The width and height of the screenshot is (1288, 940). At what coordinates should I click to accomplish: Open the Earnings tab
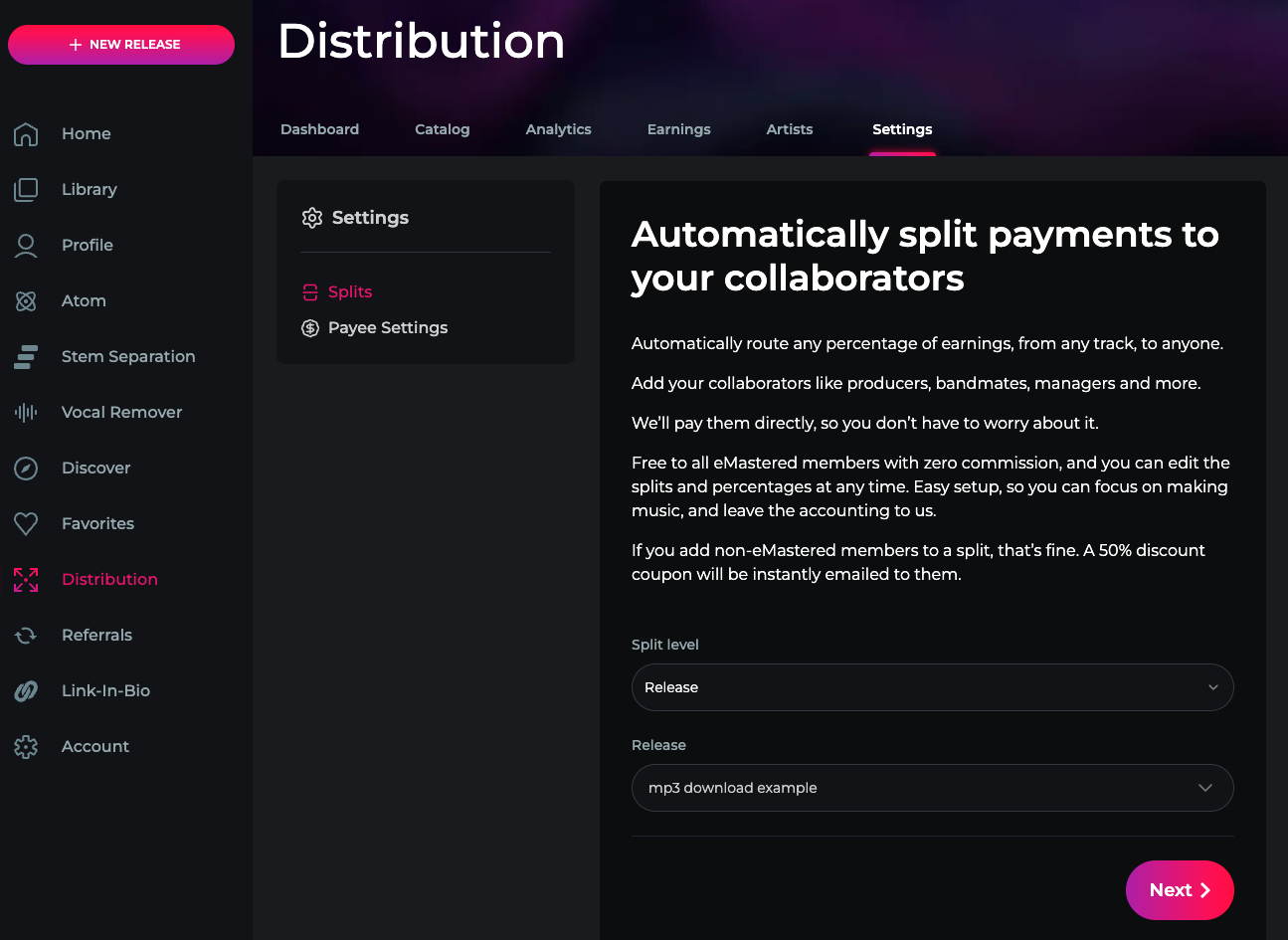pos(678,129)
